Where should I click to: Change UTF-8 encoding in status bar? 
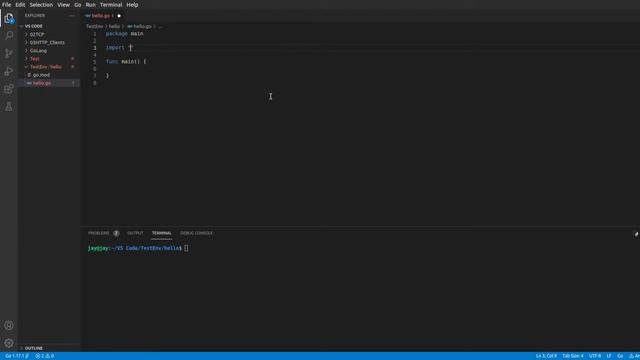tap(595, 356)
